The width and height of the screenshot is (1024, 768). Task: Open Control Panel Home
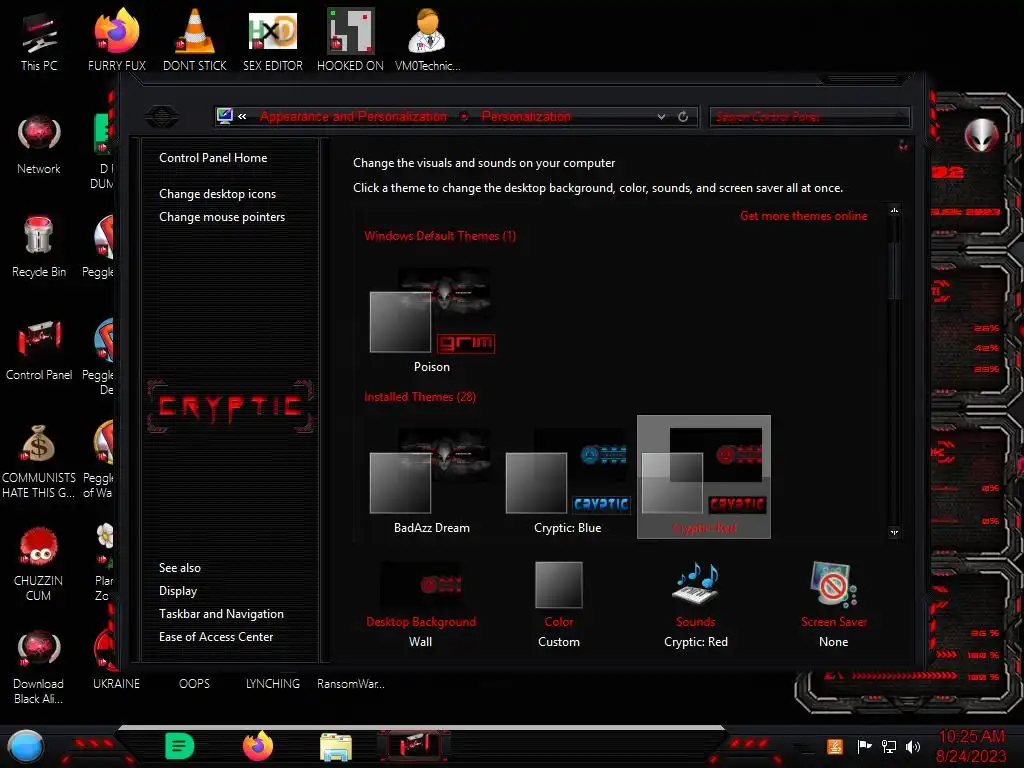click(x=213, y=158)
